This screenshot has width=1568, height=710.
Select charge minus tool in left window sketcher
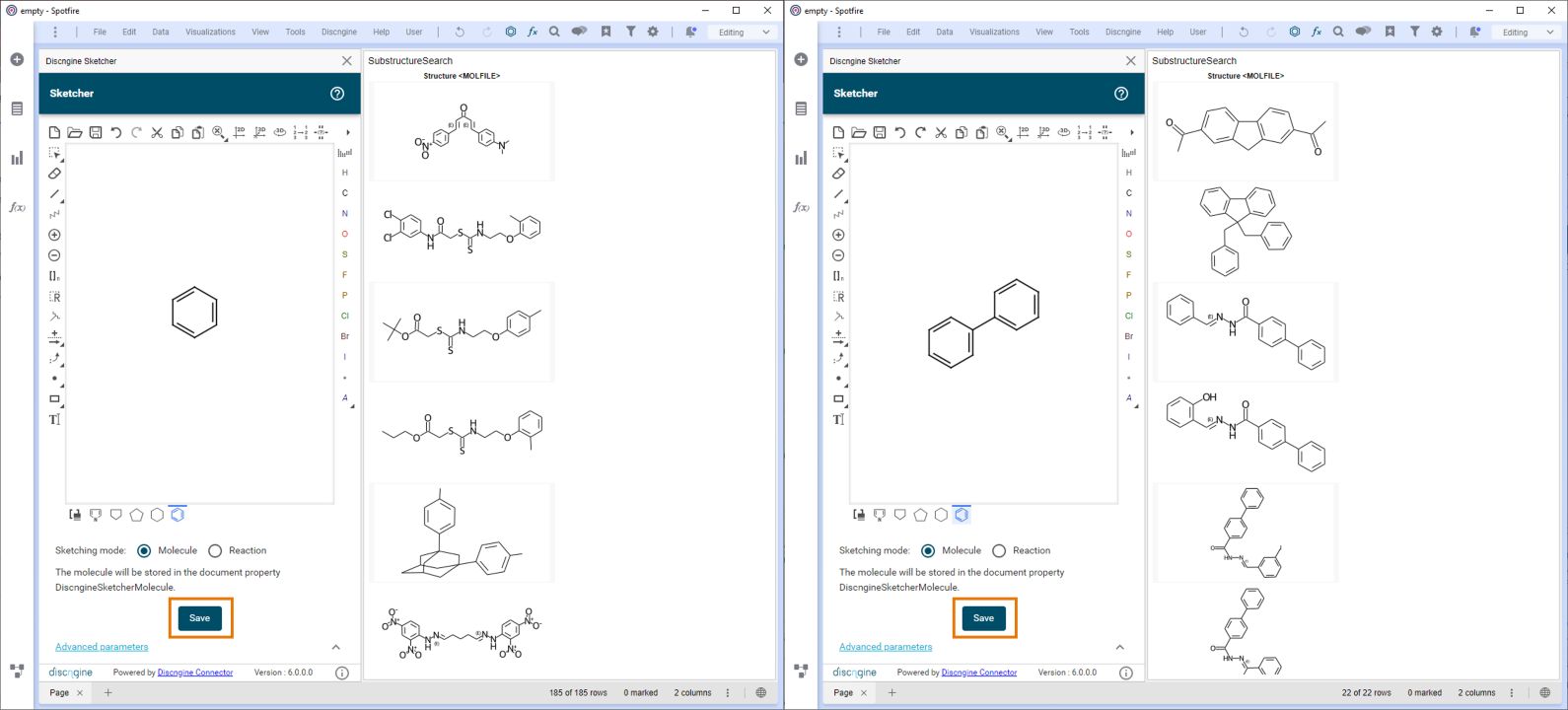(x=54, y=255)
